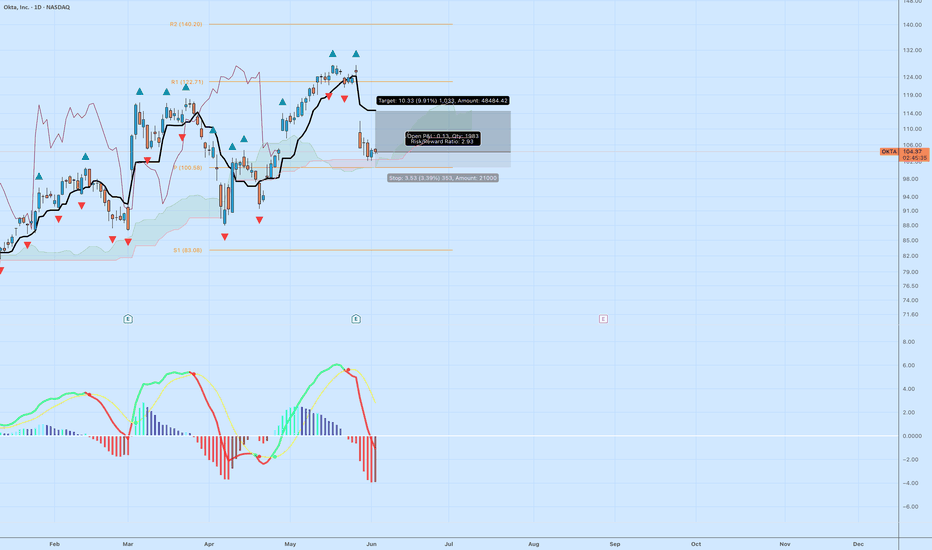Click 94.00 on the price scale
932x550 pixels.
pyautogui.click(x=912, y=197)
